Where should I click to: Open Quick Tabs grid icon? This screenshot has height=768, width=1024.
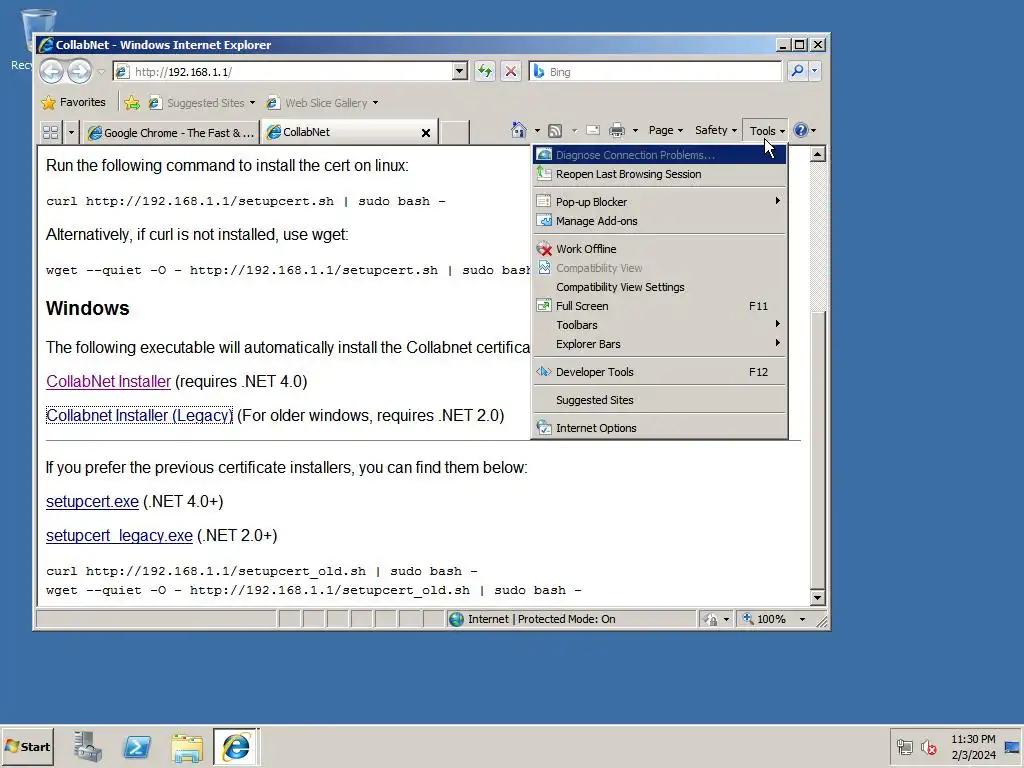coord(50,133)
